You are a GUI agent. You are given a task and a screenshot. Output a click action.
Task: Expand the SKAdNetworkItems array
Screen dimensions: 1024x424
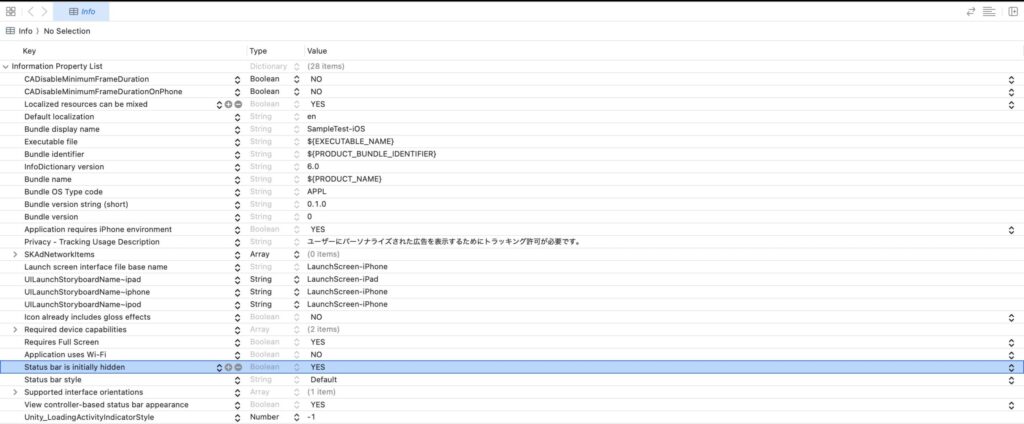pos(14,254)
